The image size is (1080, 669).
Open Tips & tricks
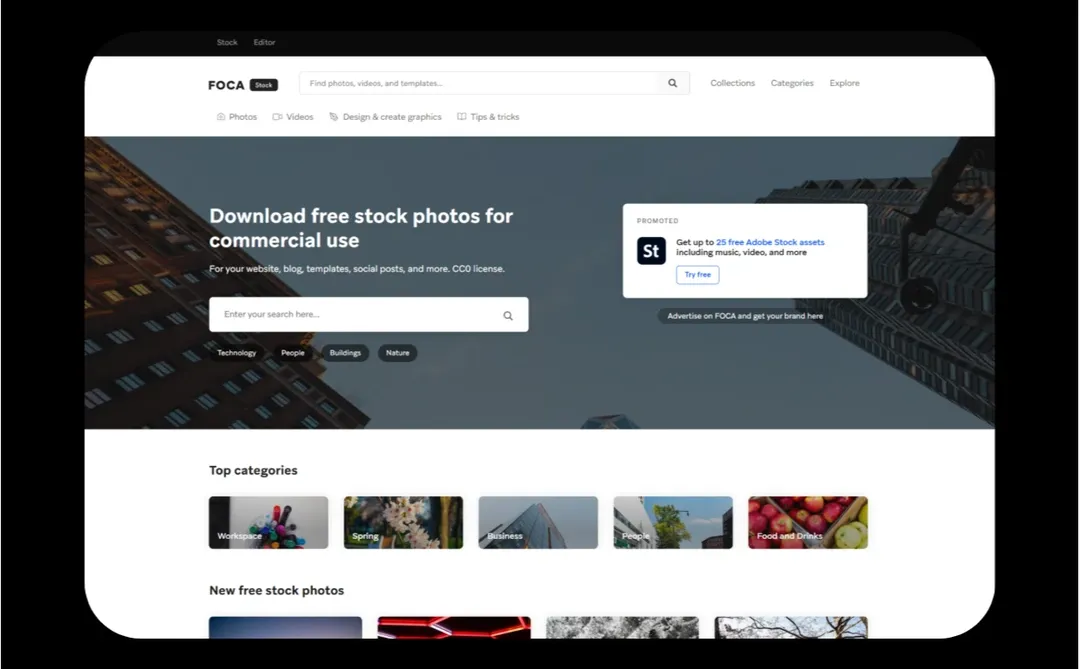(488, 117)
